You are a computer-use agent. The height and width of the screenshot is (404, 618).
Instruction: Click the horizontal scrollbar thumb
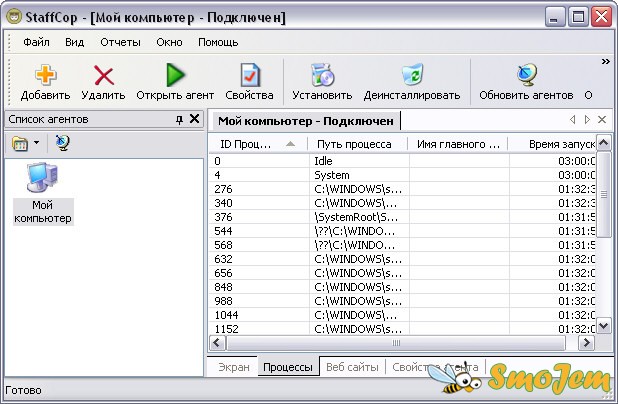396,343
